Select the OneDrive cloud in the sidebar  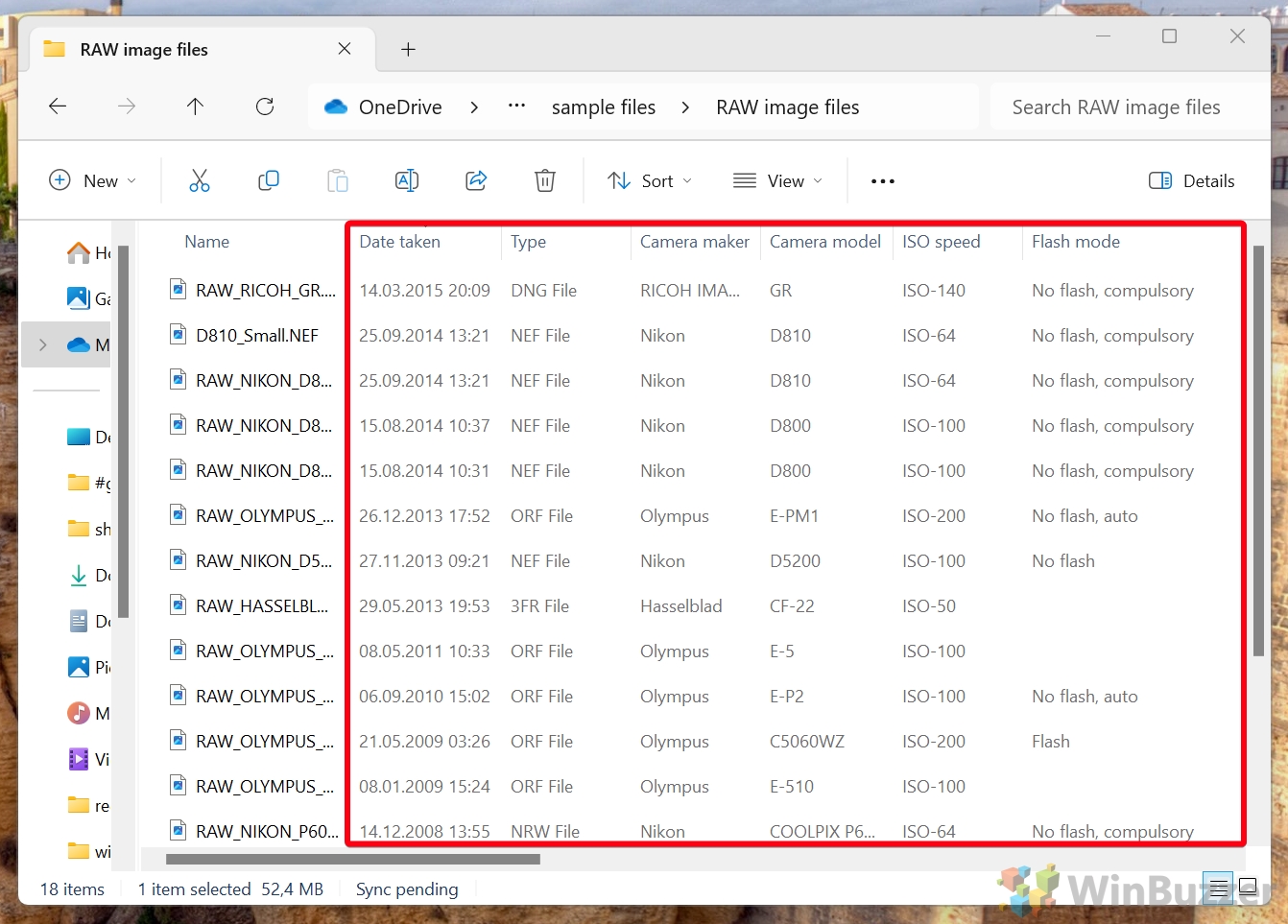79,344
